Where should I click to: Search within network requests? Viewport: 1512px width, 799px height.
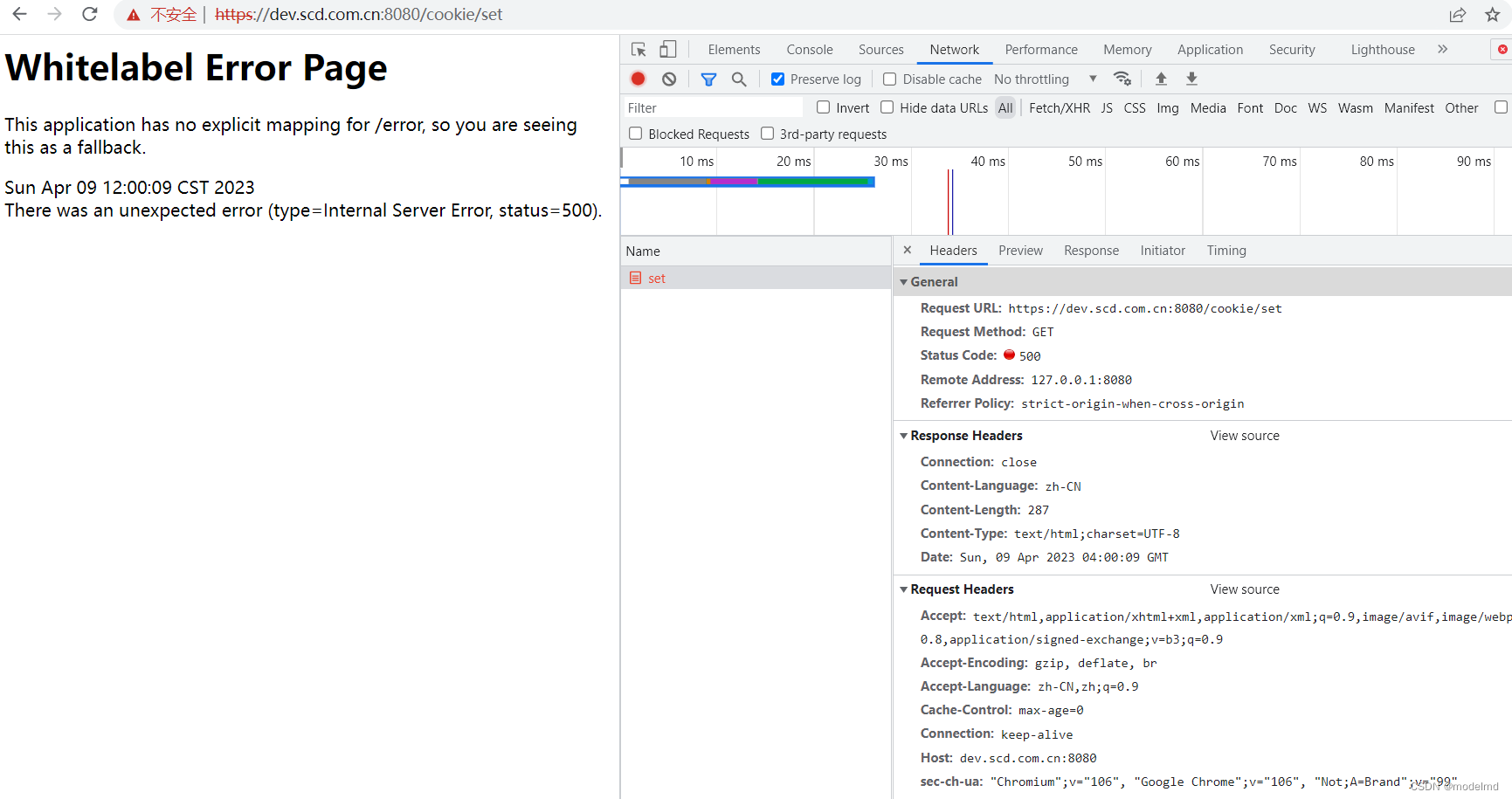coord(739,79)
